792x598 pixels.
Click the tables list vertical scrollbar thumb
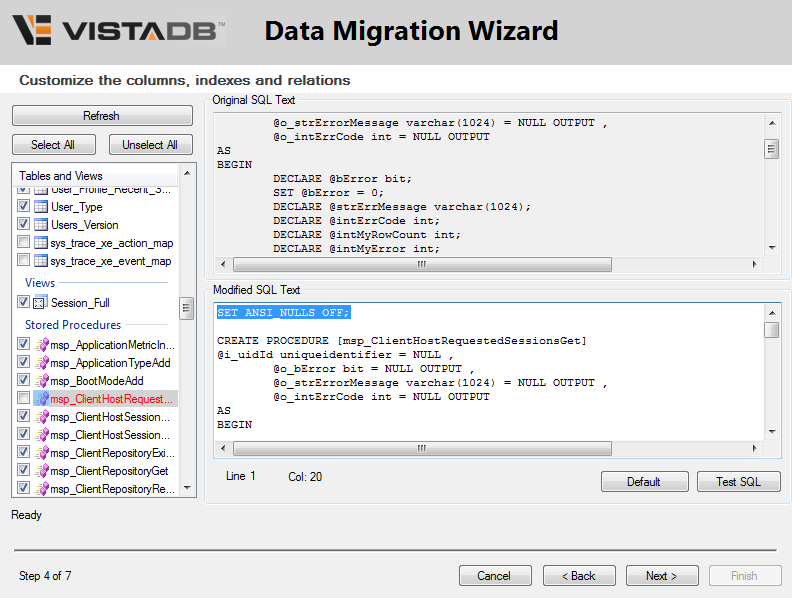186,308
